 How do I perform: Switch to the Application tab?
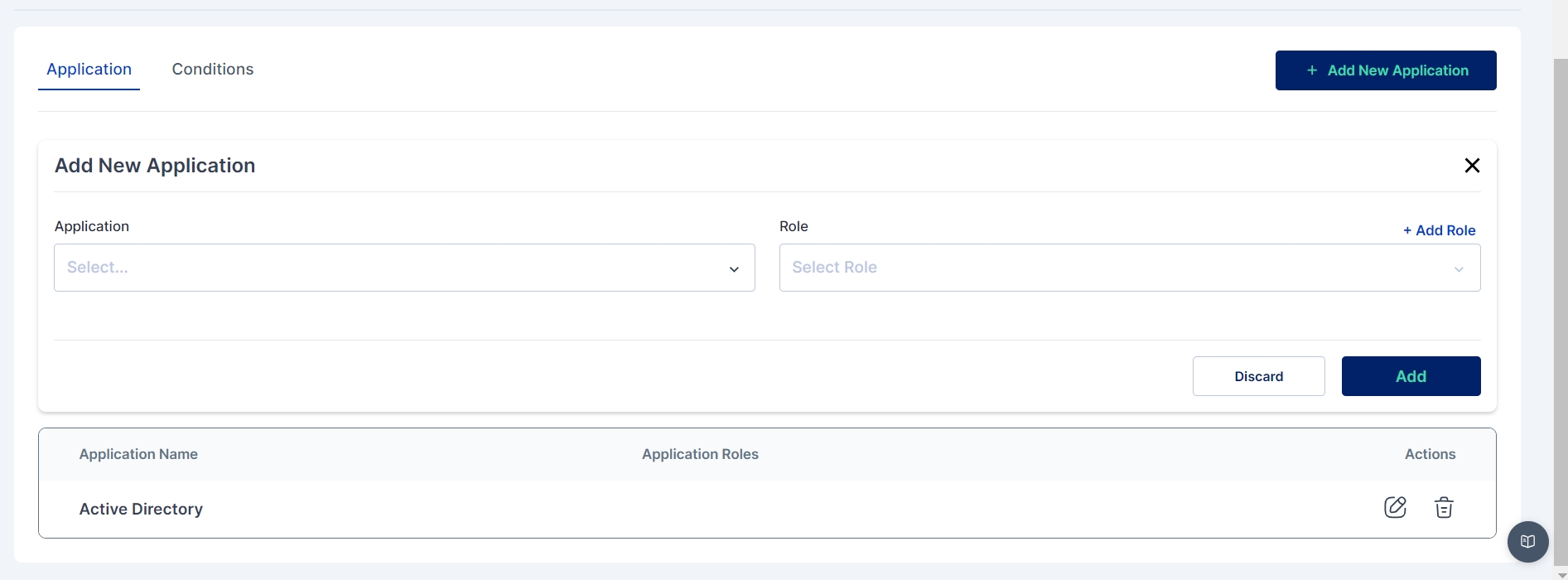tap(89, 70)
